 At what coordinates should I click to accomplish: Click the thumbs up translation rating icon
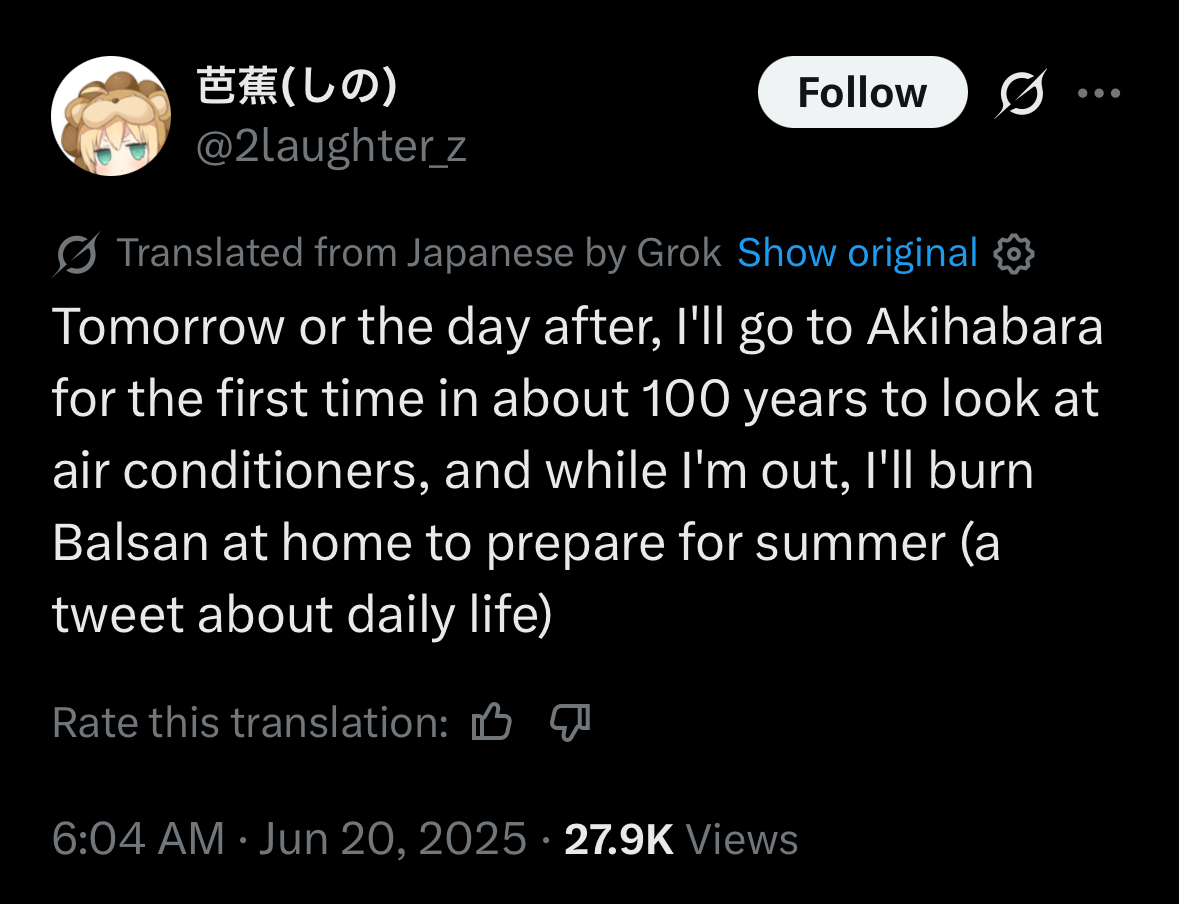491,722
